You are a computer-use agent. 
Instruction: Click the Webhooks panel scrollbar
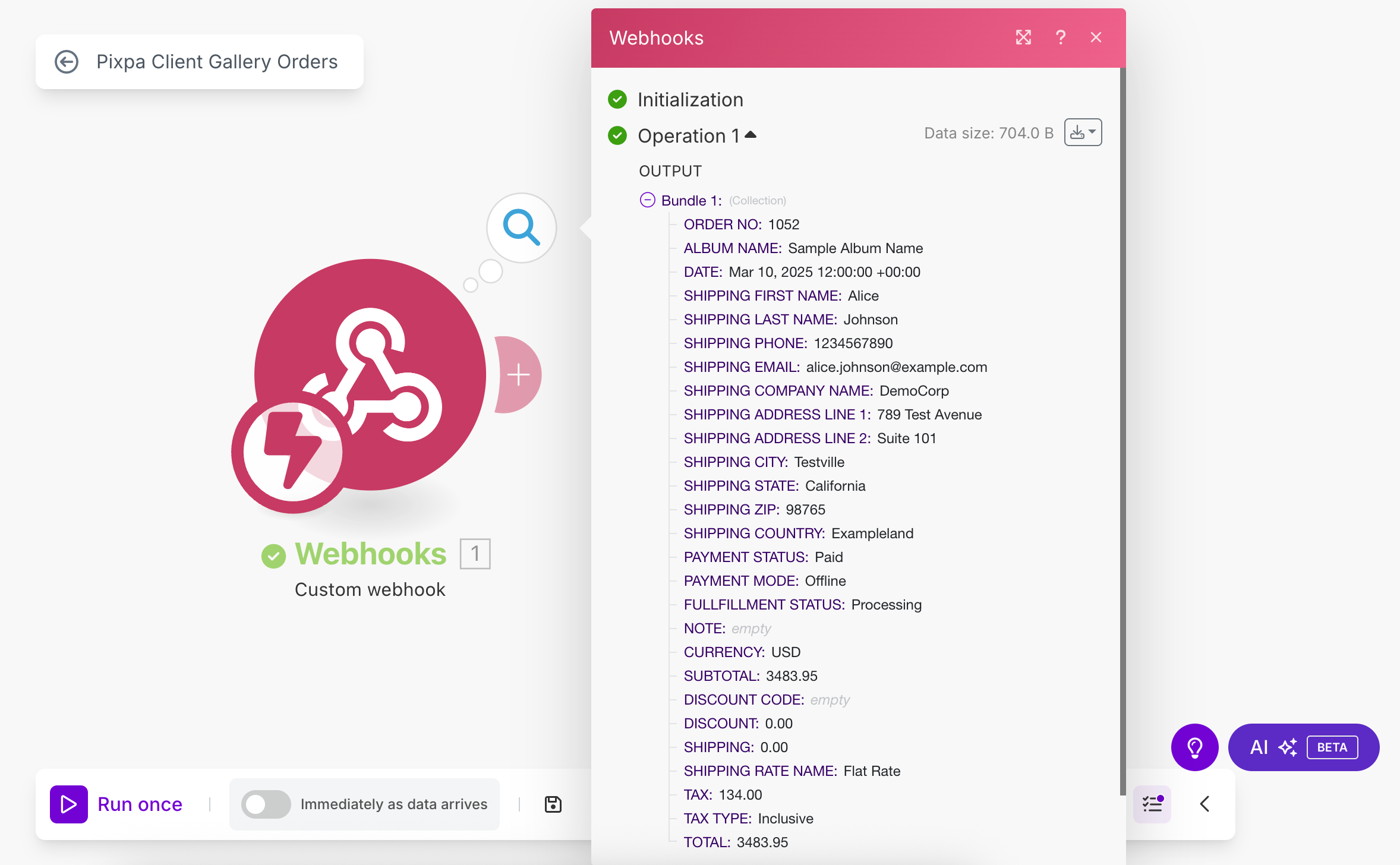click(1122, 431)
